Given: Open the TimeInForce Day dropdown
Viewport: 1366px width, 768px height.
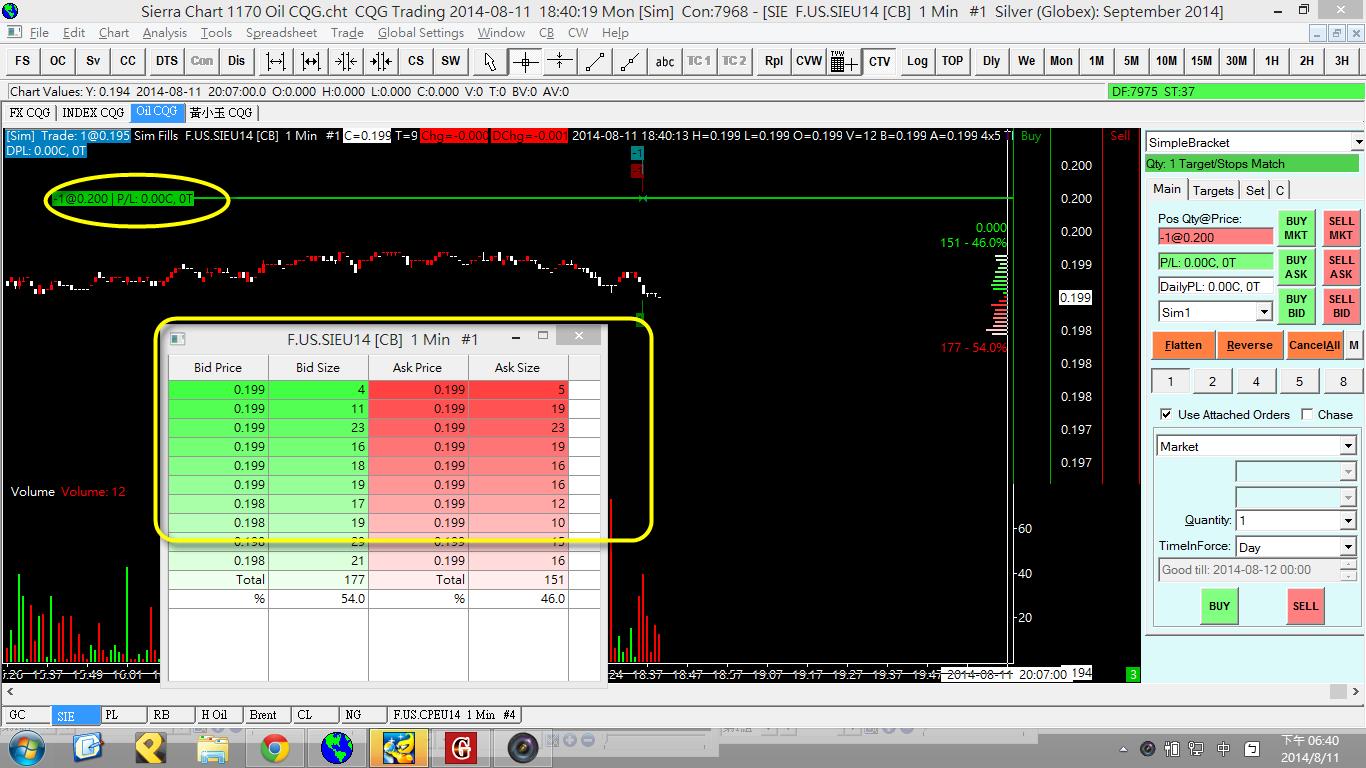Looking at the screenshot, I should point(1348,547).
